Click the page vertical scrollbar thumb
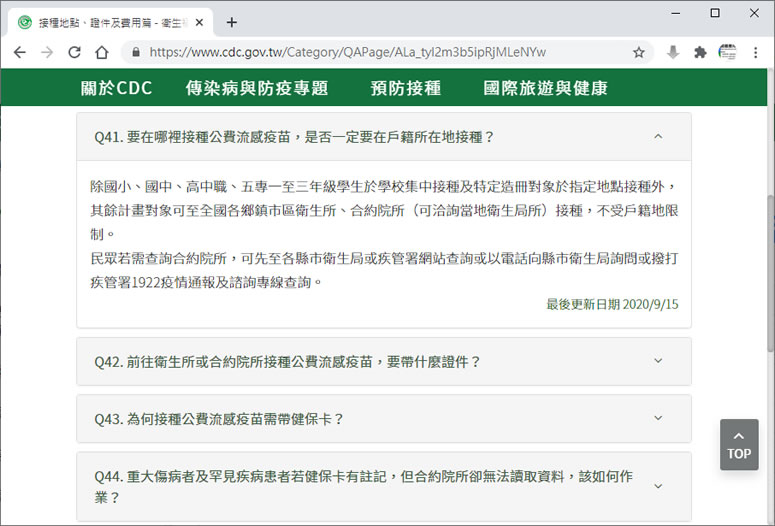The height and width of the screenshot is (526, 775). [770, 273]
